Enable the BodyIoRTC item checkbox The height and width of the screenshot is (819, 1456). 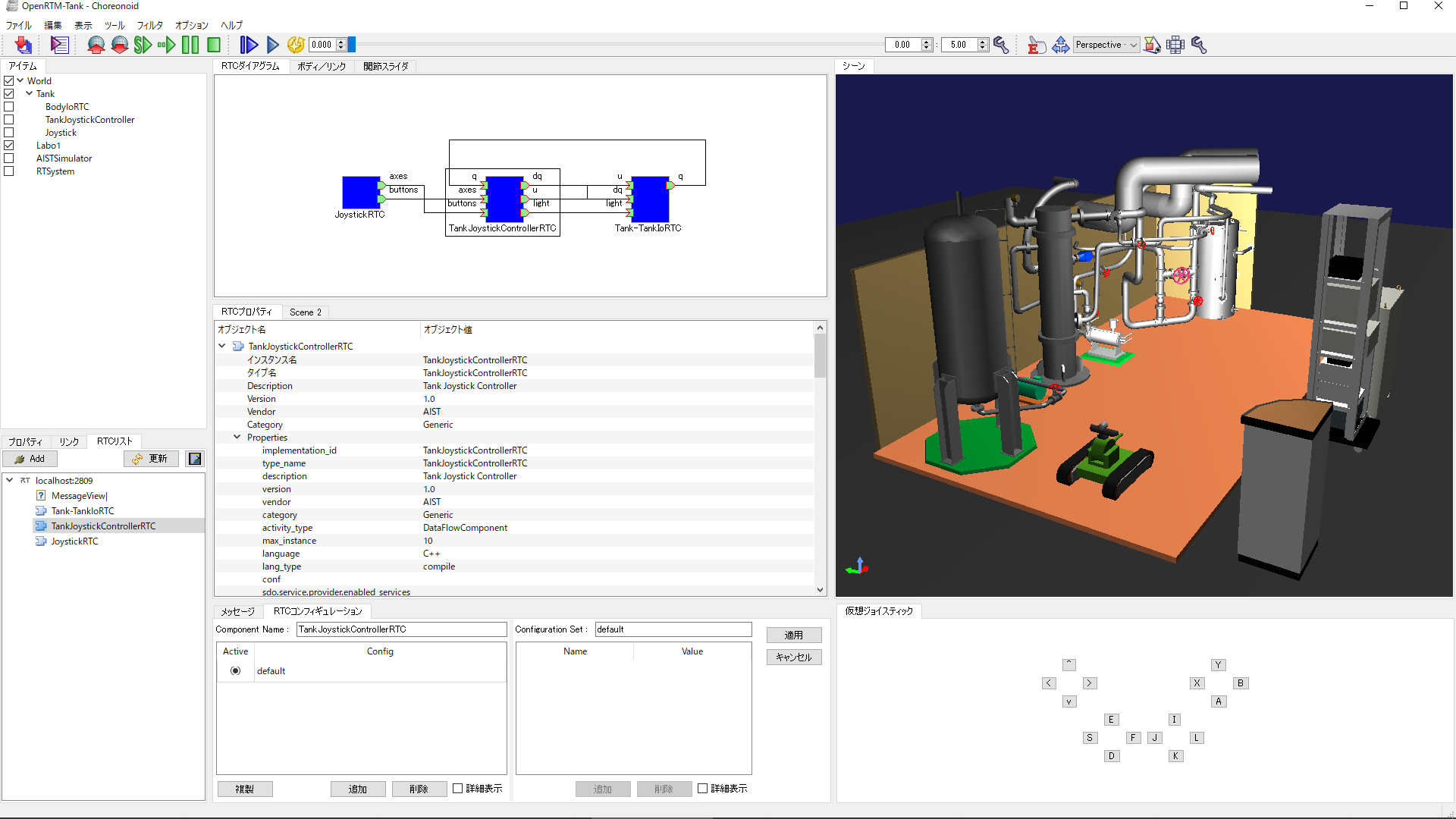click(9, 107)
